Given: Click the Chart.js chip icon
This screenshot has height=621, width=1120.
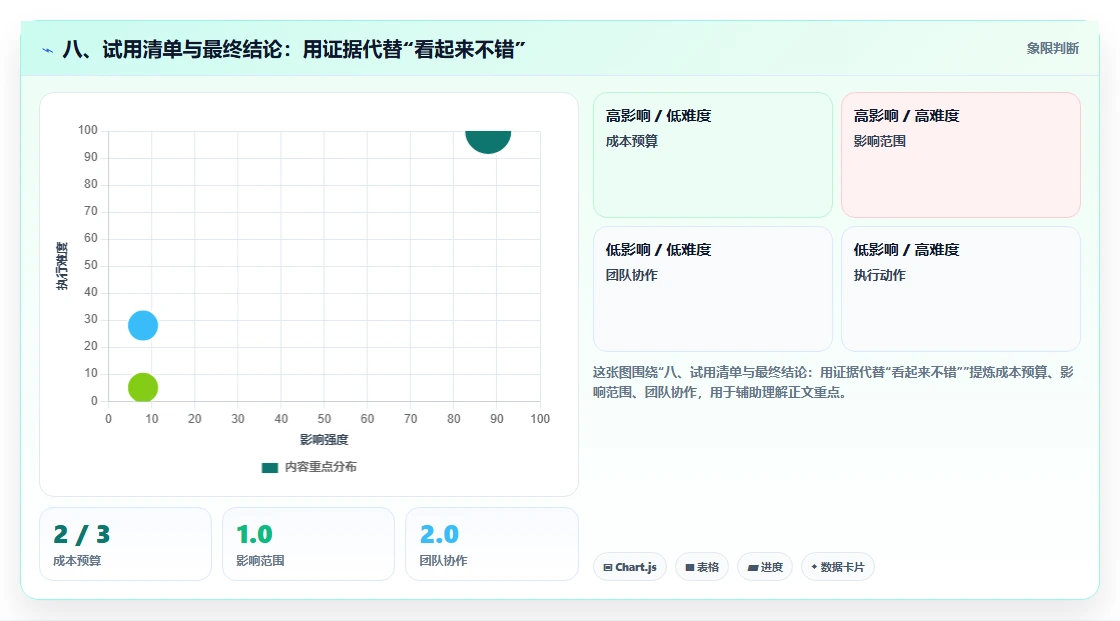Looking at the screenshot, I should point(608,567).
